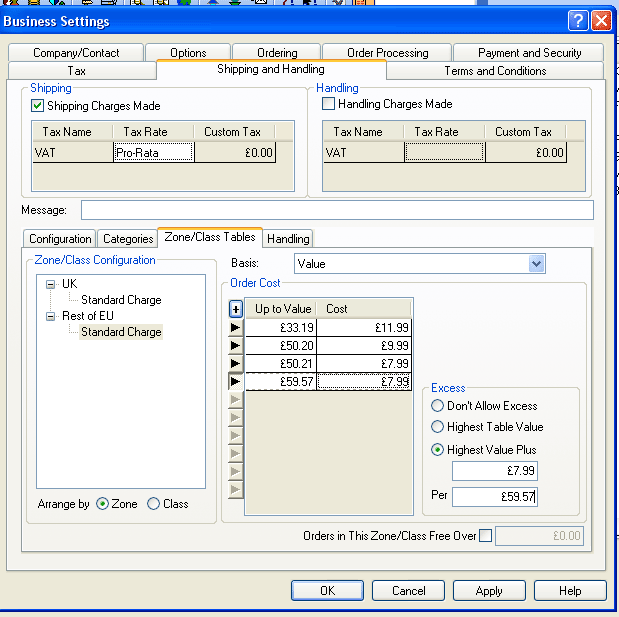The image size is (619, 617).
Task: Select row arrow for £50.20 entry
Action: 236,345
